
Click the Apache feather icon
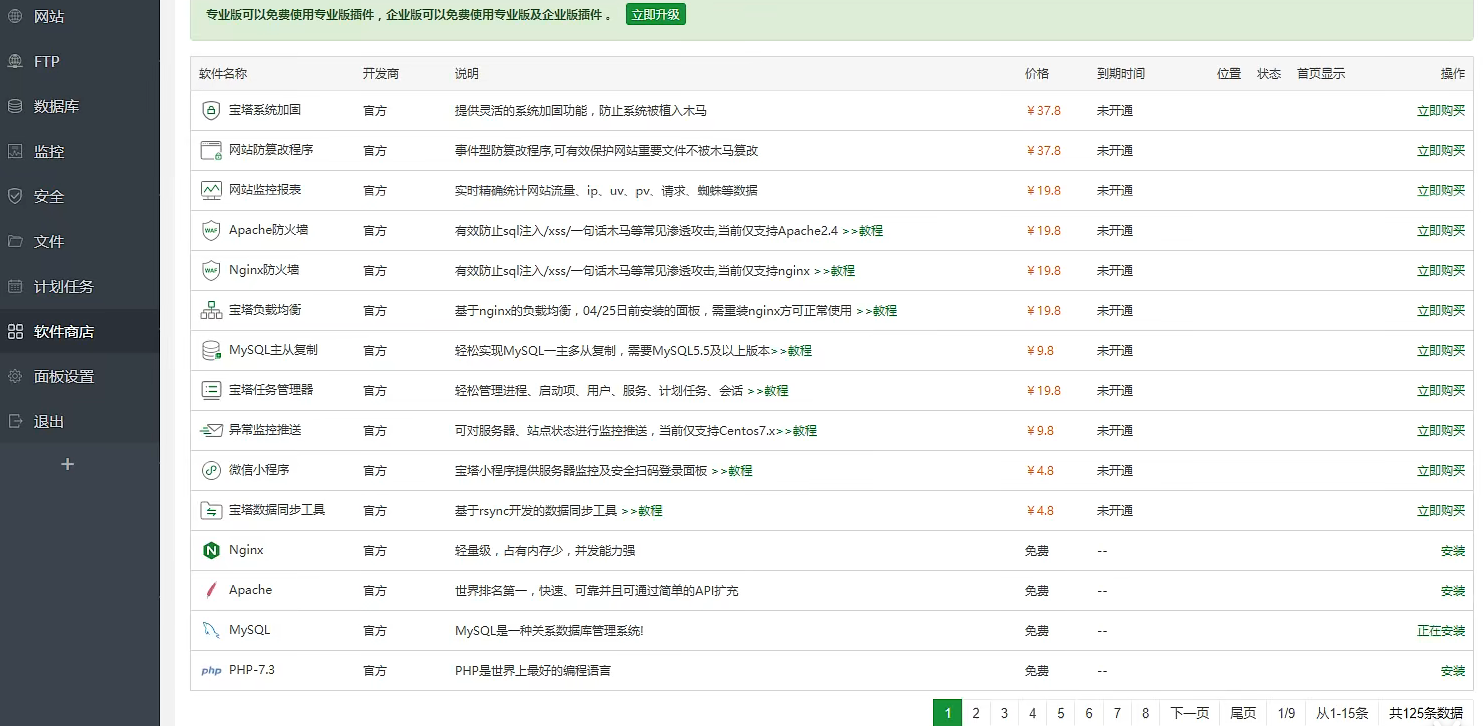pos(211,591)
